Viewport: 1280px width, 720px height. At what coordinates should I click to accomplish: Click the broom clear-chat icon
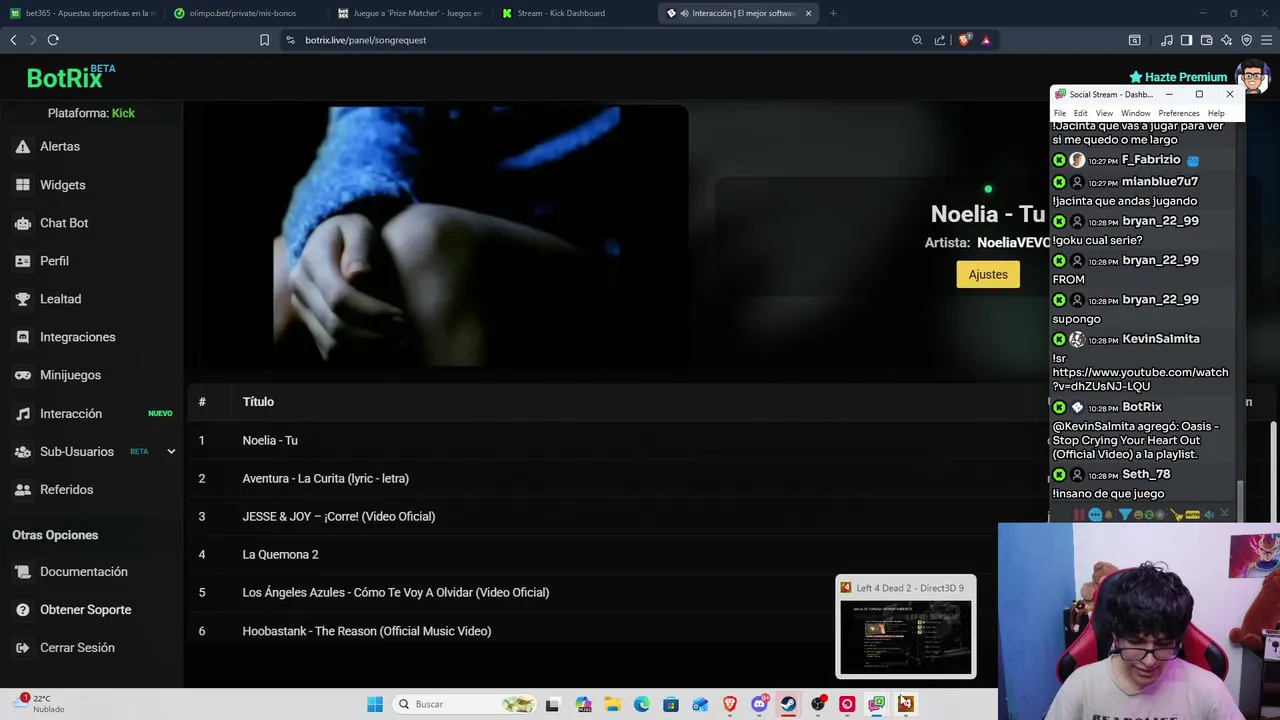1177,514
